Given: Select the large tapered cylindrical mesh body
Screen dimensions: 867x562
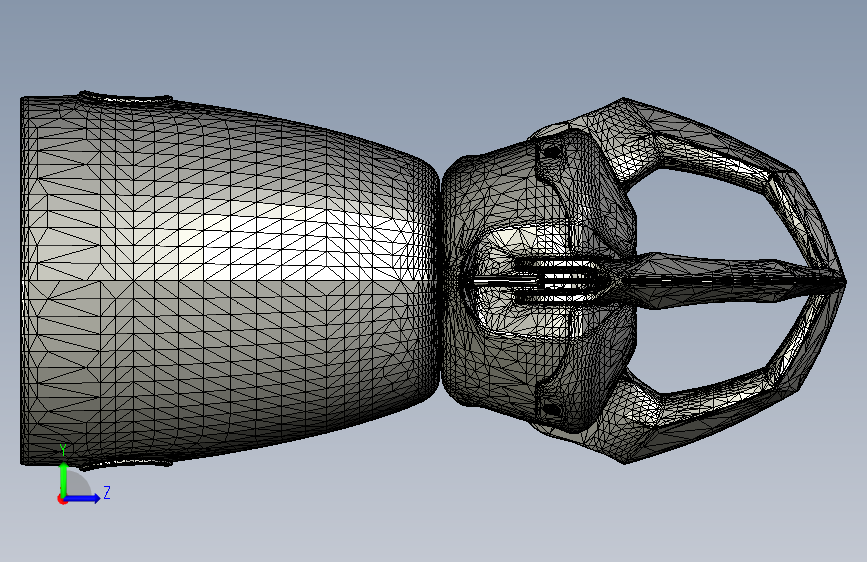Looking at the screenshot, I should coord(229,280).
